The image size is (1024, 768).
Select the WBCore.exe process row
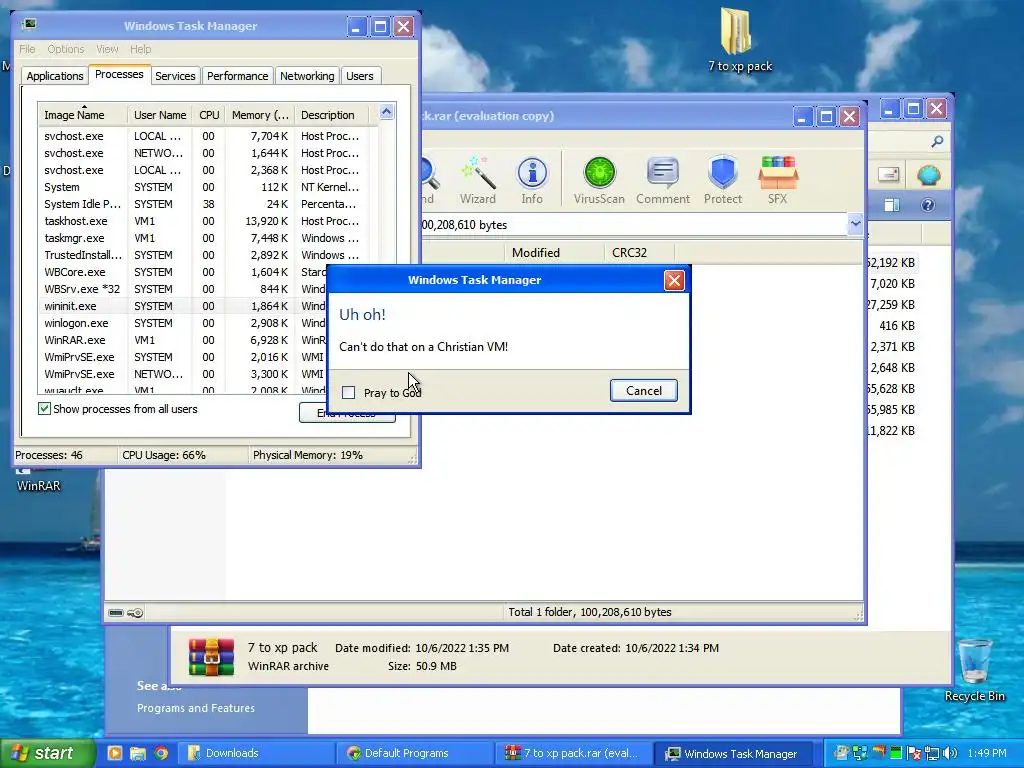coord(183,272)
